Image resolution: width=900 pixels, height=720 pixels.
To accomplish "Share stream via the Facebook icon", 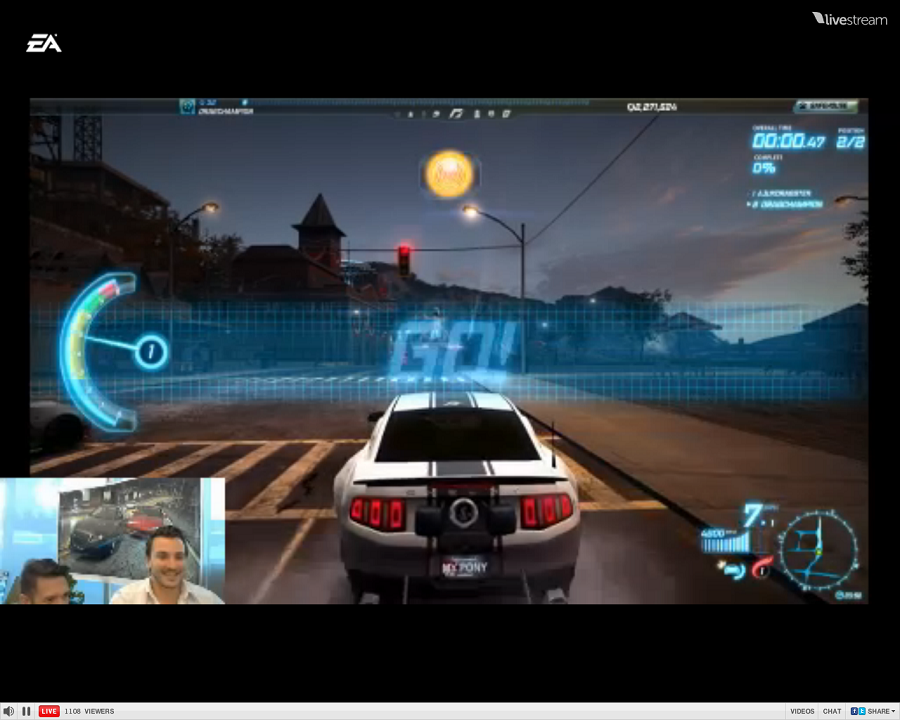I will pos(854,711).
